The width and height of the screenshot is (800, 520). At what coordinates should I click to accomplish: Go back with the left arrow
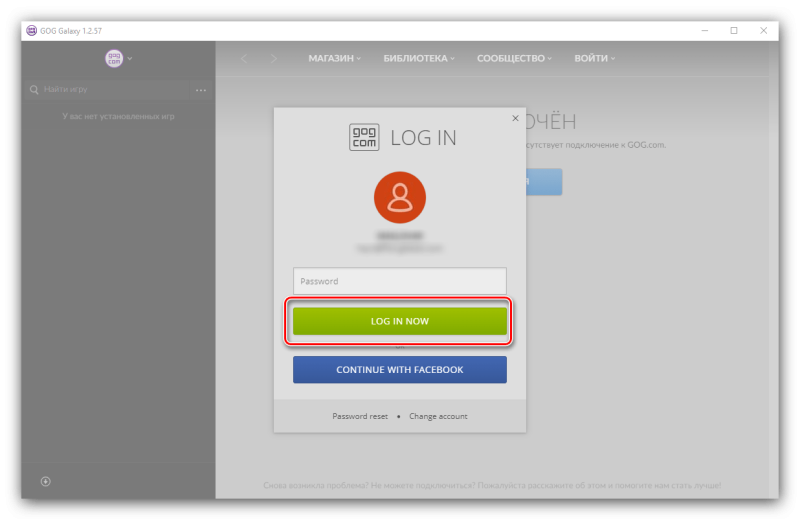244,59
